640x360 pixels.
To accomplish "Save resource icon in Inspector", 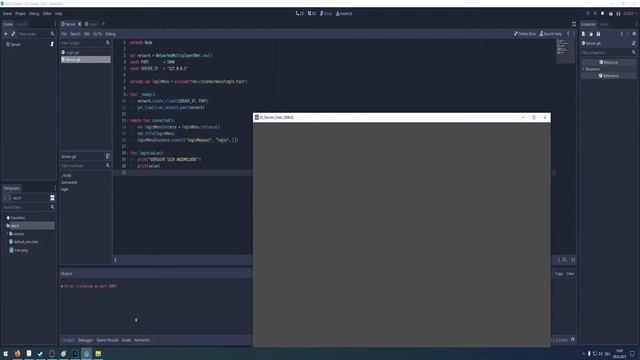I will (x=598, y=34).
